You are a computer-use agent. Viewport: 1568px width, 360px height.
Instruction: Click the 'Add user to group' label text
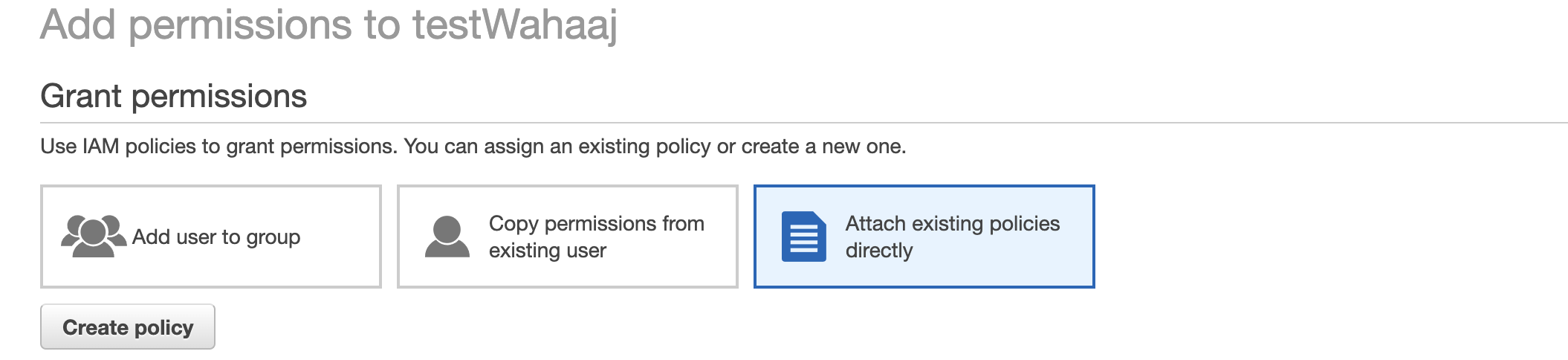[216, 237]
